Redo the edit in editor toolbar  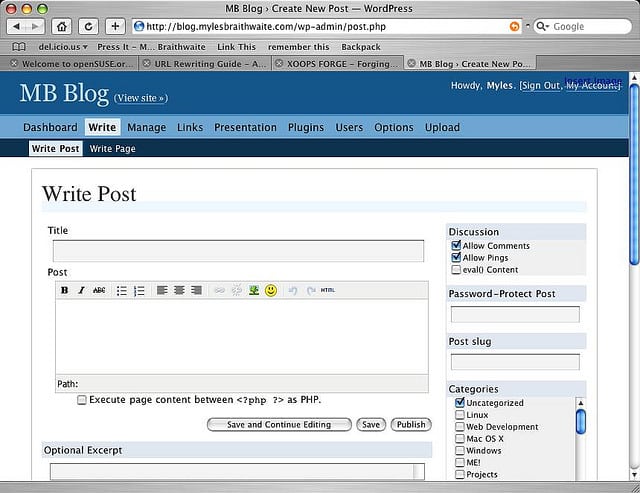coord(311,290)
